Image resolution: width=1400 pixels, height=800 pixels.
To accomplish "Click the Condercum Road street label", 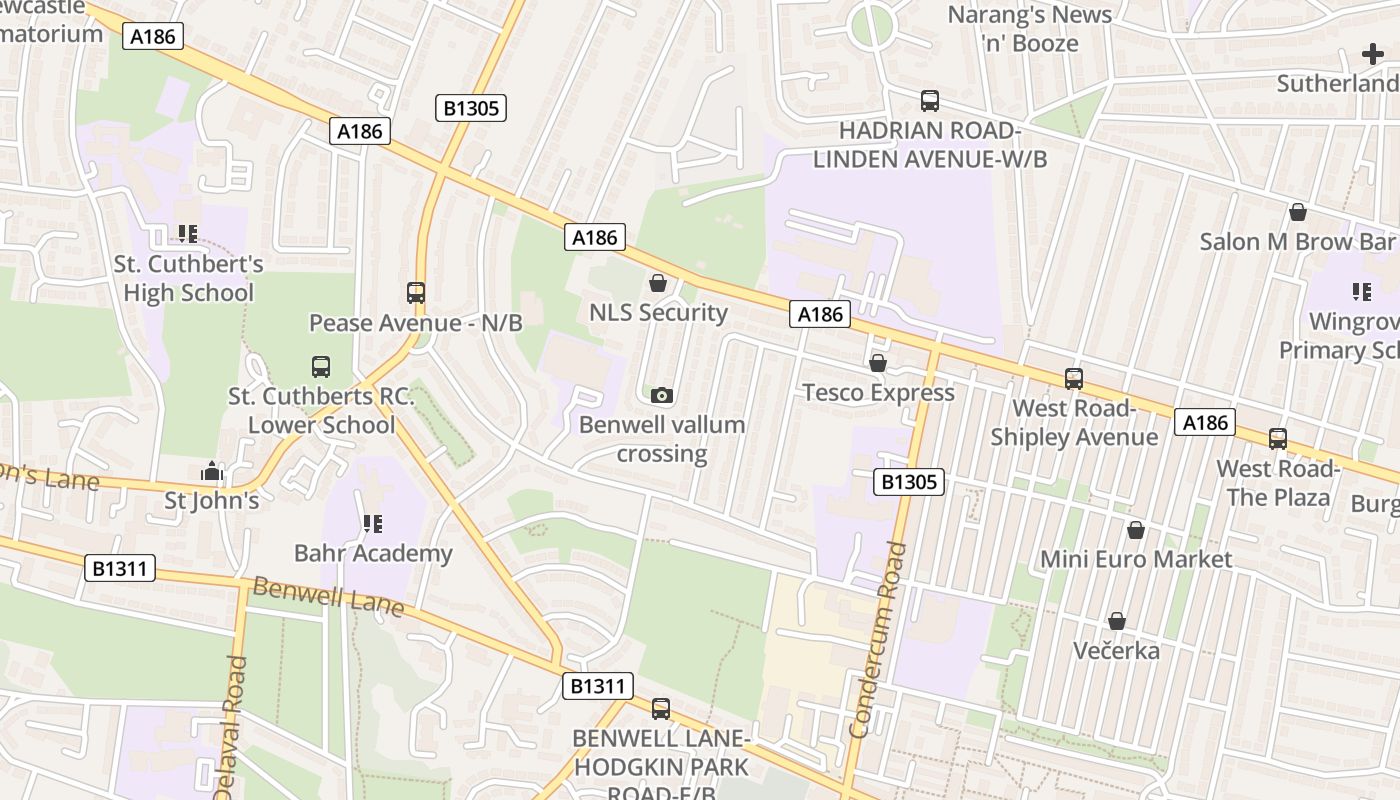I will coord(875,640).
